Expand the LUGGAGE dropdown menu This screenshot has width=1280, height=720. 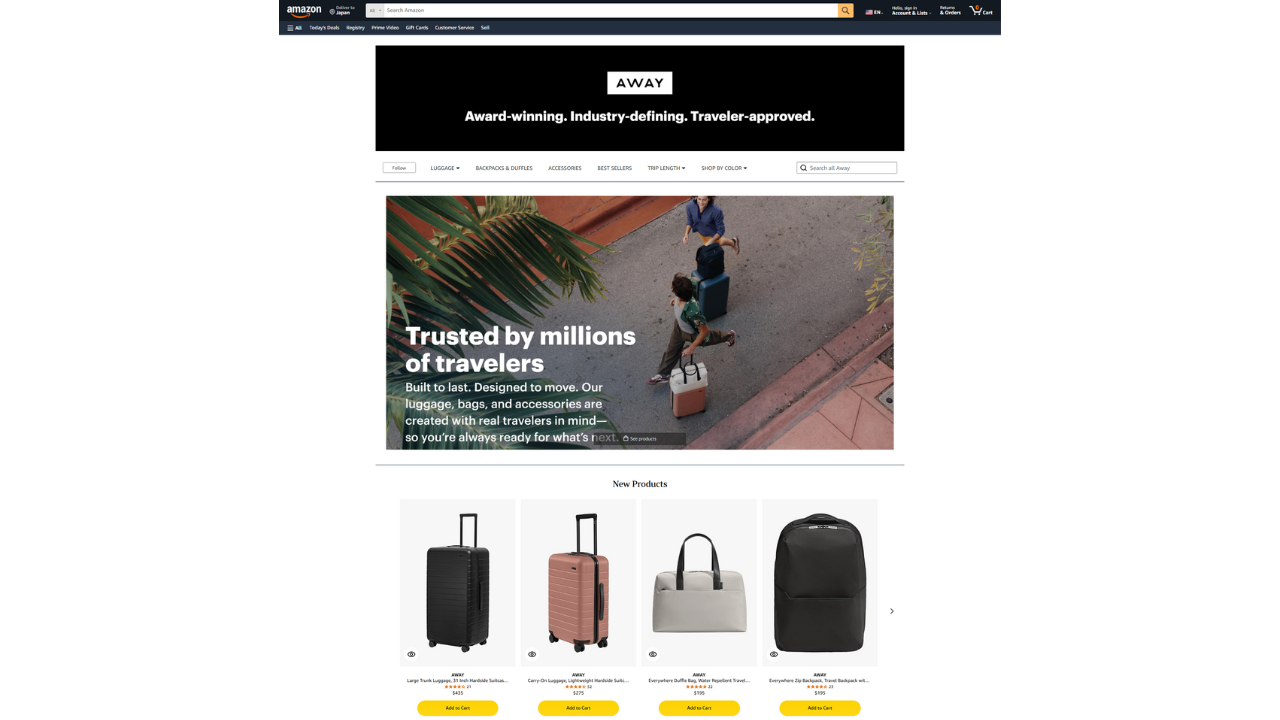click(445, 168)
